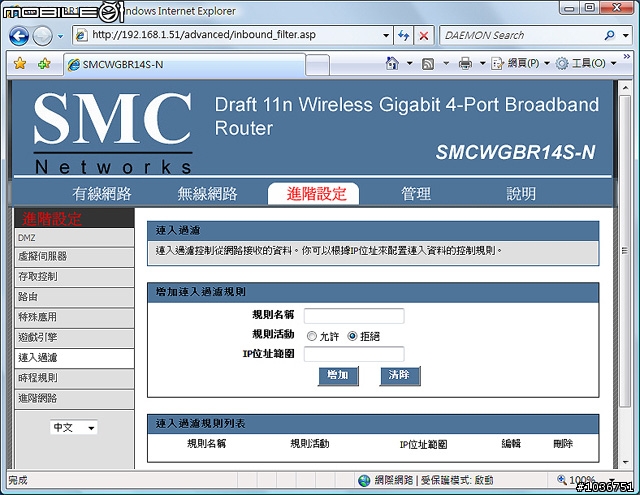Click the SMC Networks logo

(x=113, y=133)
